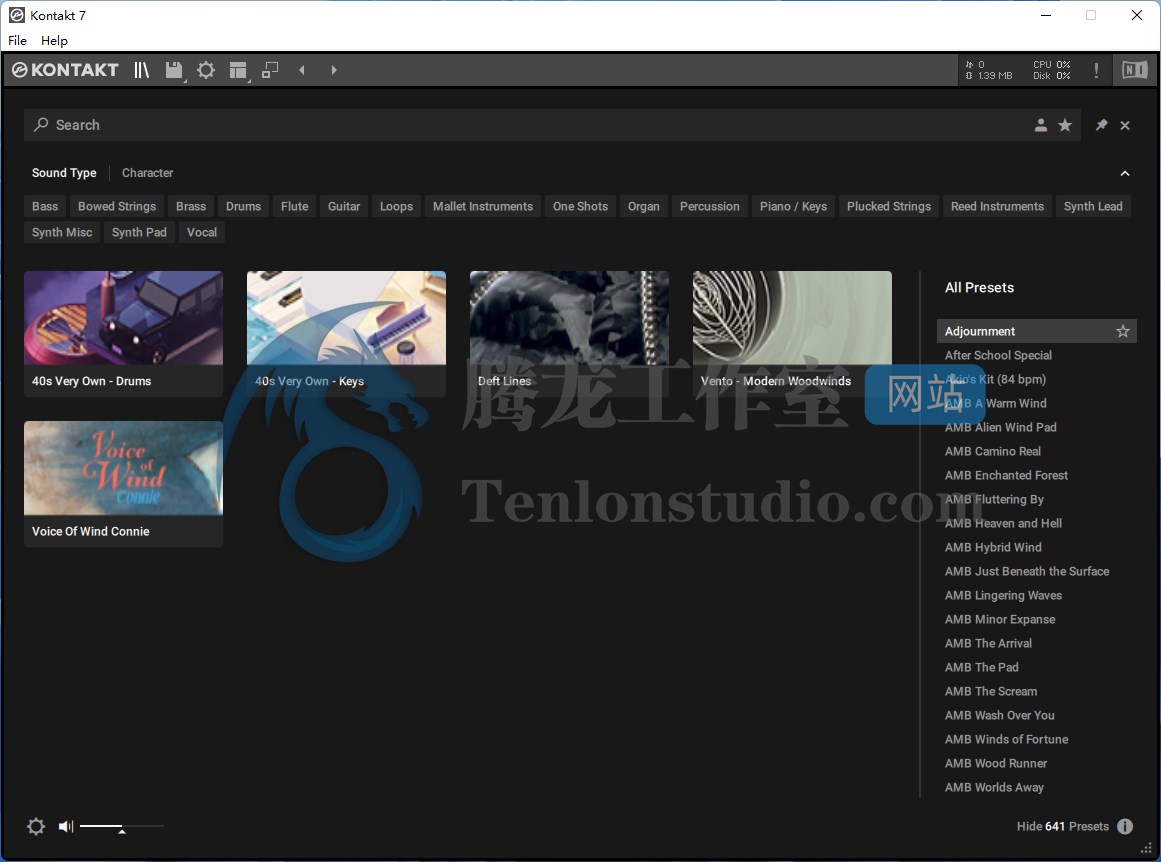
Task: Open the workspace layout icon
Action: click(x=238, y=70)
